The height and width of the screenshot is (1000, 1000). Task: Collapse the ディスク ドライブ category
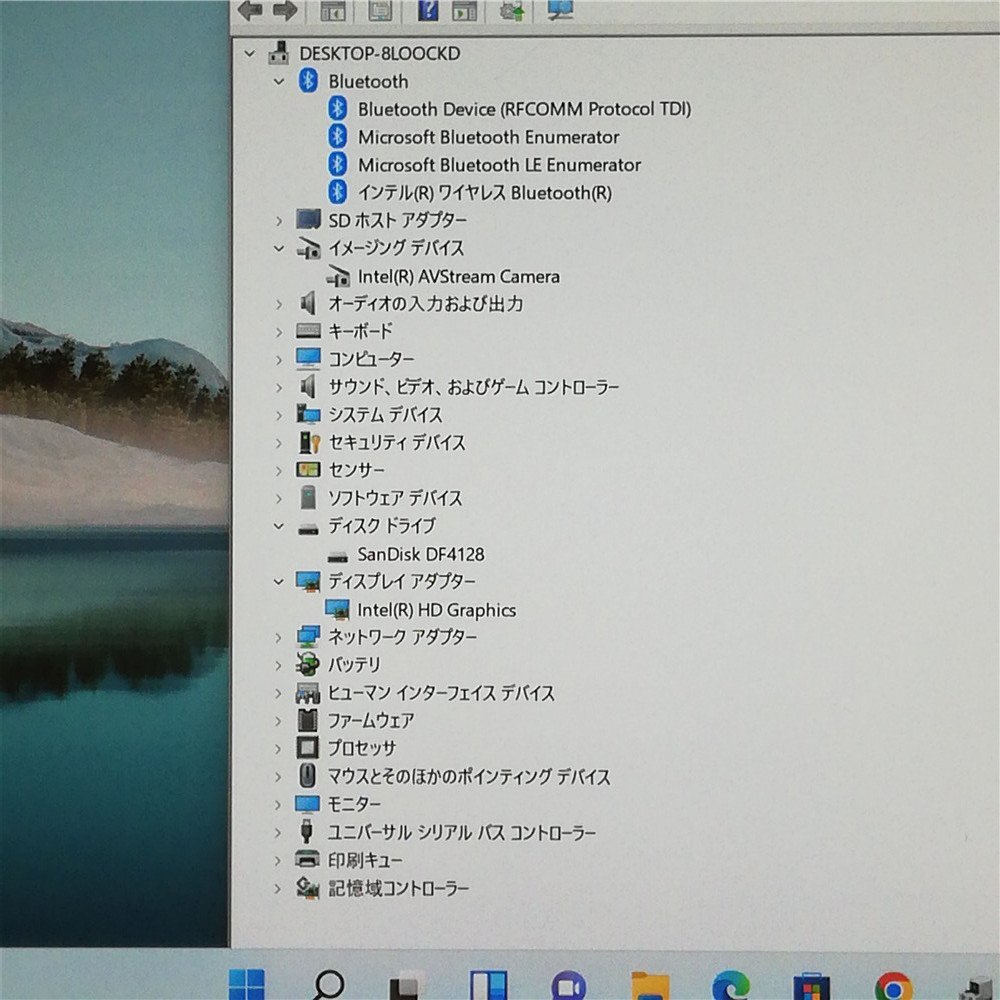pos(280,525)
